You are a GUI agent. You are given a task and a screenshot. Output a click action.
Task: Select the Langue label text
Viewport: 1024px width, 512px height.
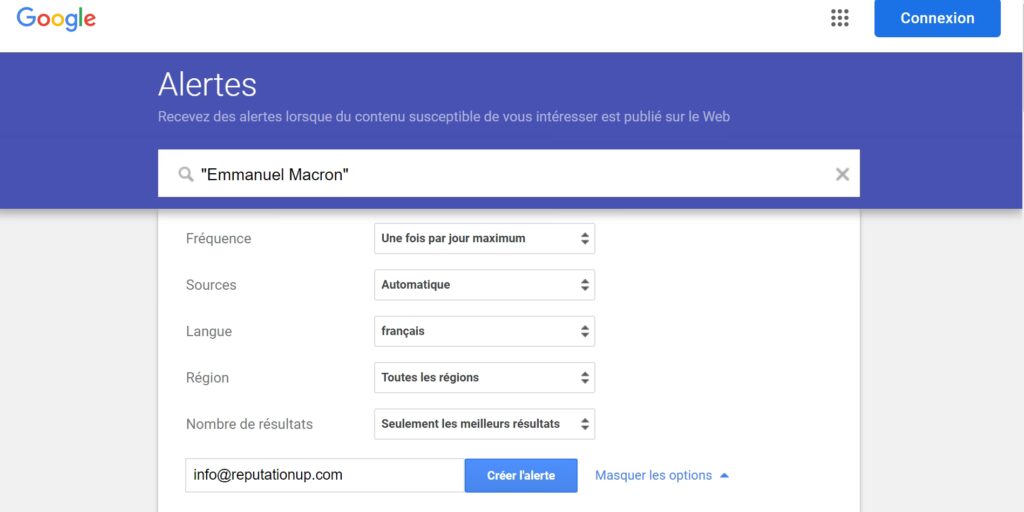[x=209, y=331]
